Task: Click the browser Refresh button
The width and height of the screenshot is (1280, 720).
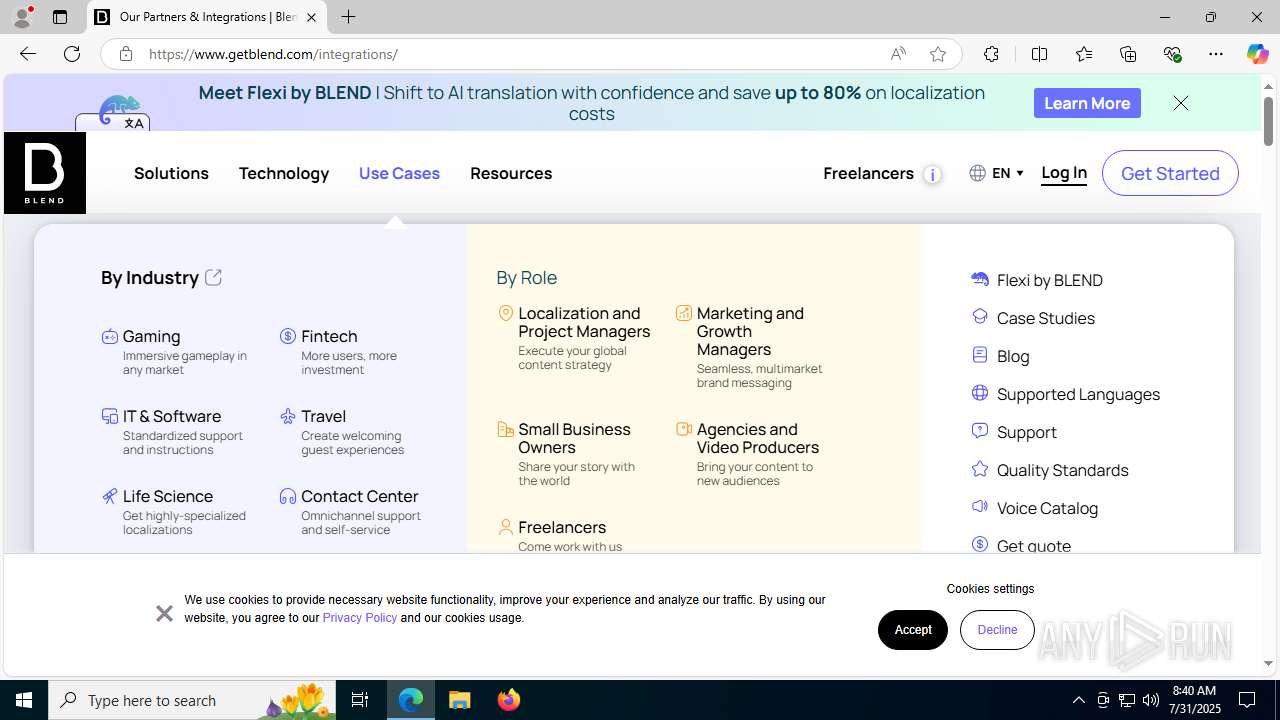Action: pyautogui.click(x=72, y=54)
